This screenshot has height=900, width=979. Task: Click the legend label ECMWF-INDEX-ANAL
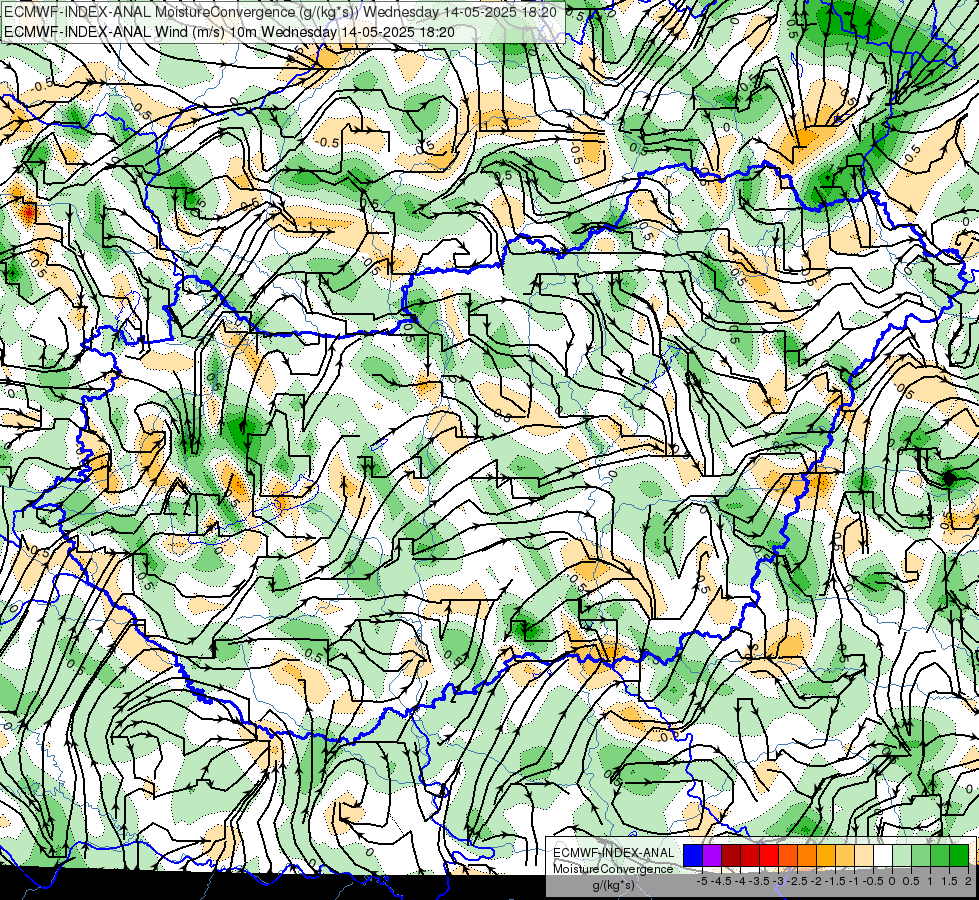[x=614, y=853]
